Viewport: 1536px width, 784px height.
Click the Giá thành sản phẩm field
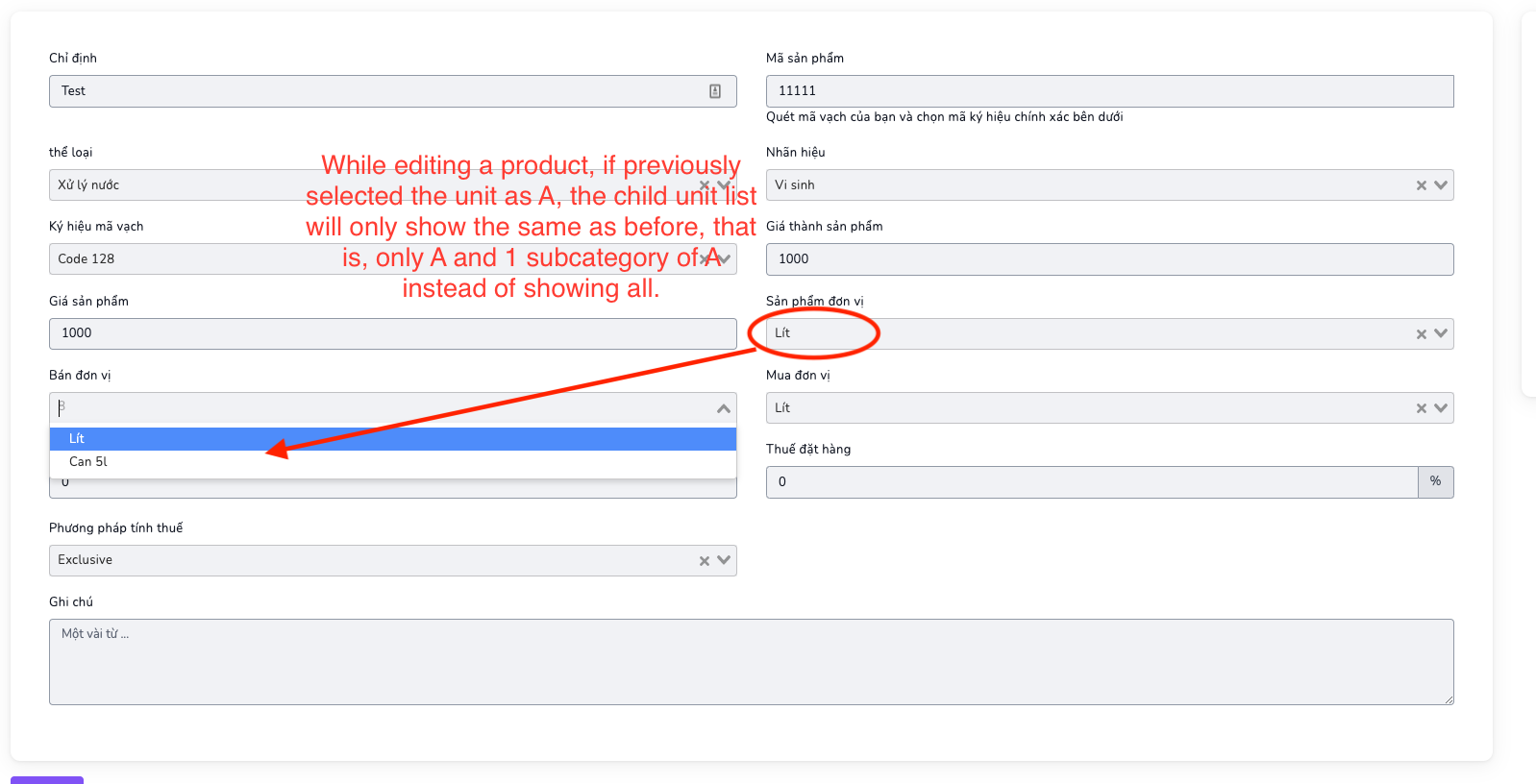[x=1109, y=259]
